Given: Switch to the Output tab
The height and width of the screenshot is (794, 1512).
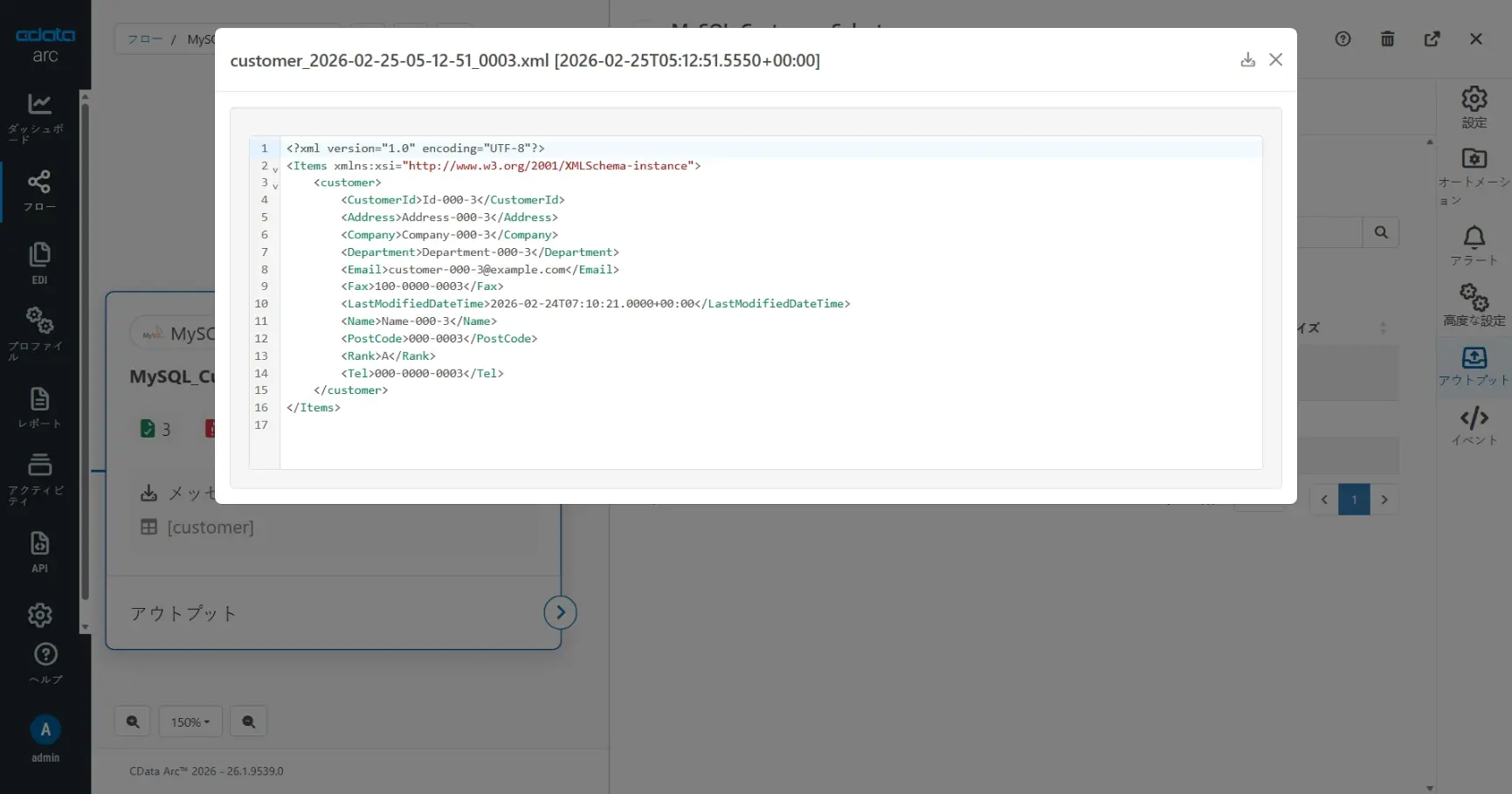Looking at the screenshot, I should (x=1474, y=367).
